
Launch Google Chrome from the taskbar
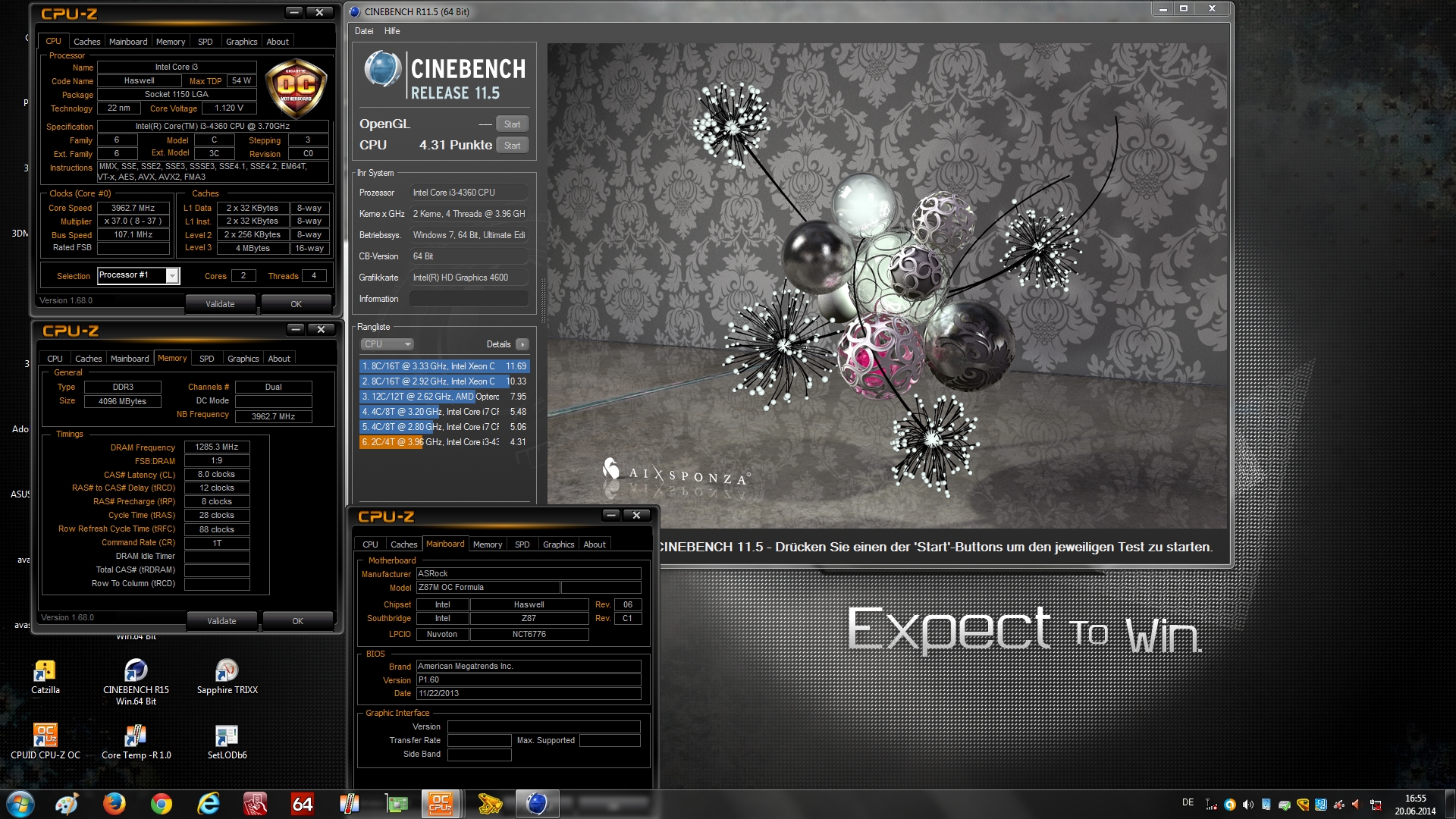click(x=161, y=804)
